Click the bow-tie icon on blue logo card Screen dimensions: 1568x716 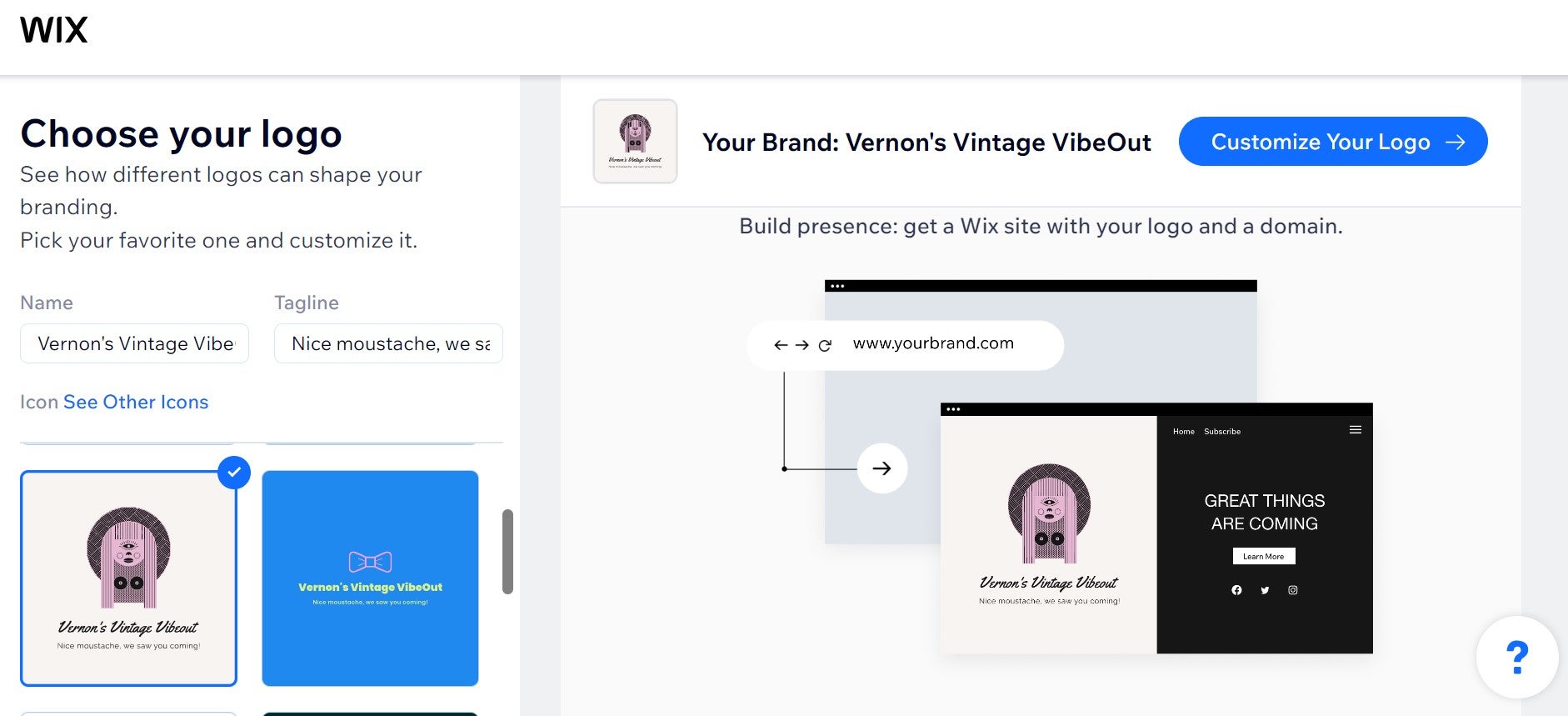[370, 562]
